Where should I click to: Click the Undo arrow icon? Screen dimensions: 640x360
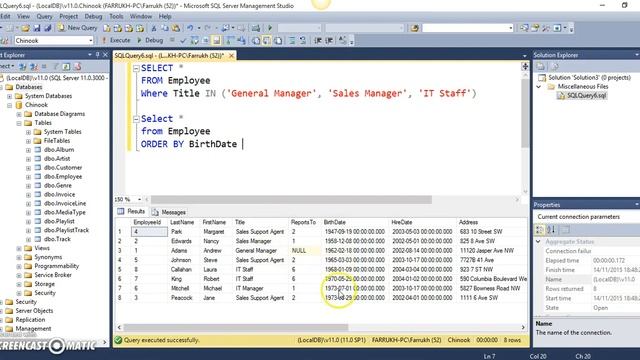(x=190, y=28)
